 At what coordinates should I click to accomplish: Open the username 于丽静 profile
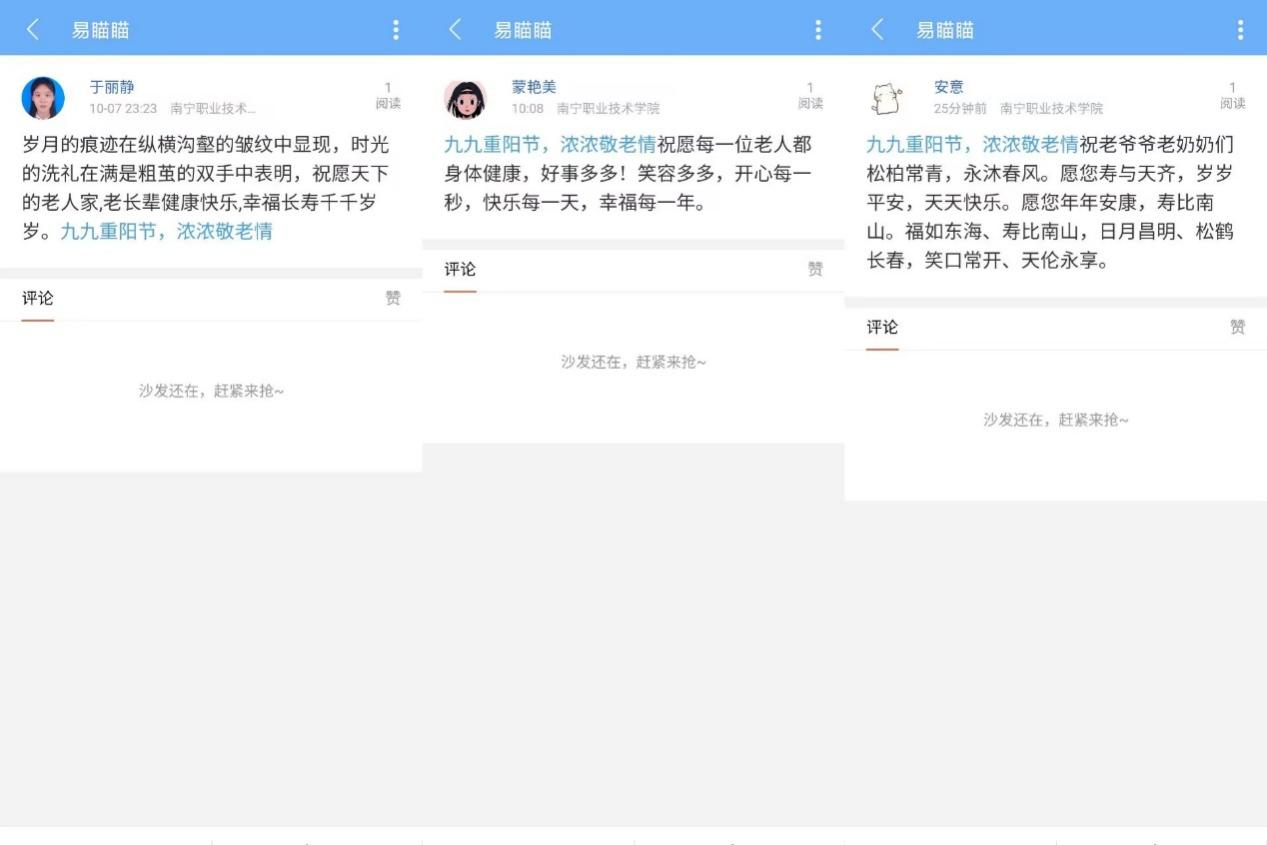[111, 88]
